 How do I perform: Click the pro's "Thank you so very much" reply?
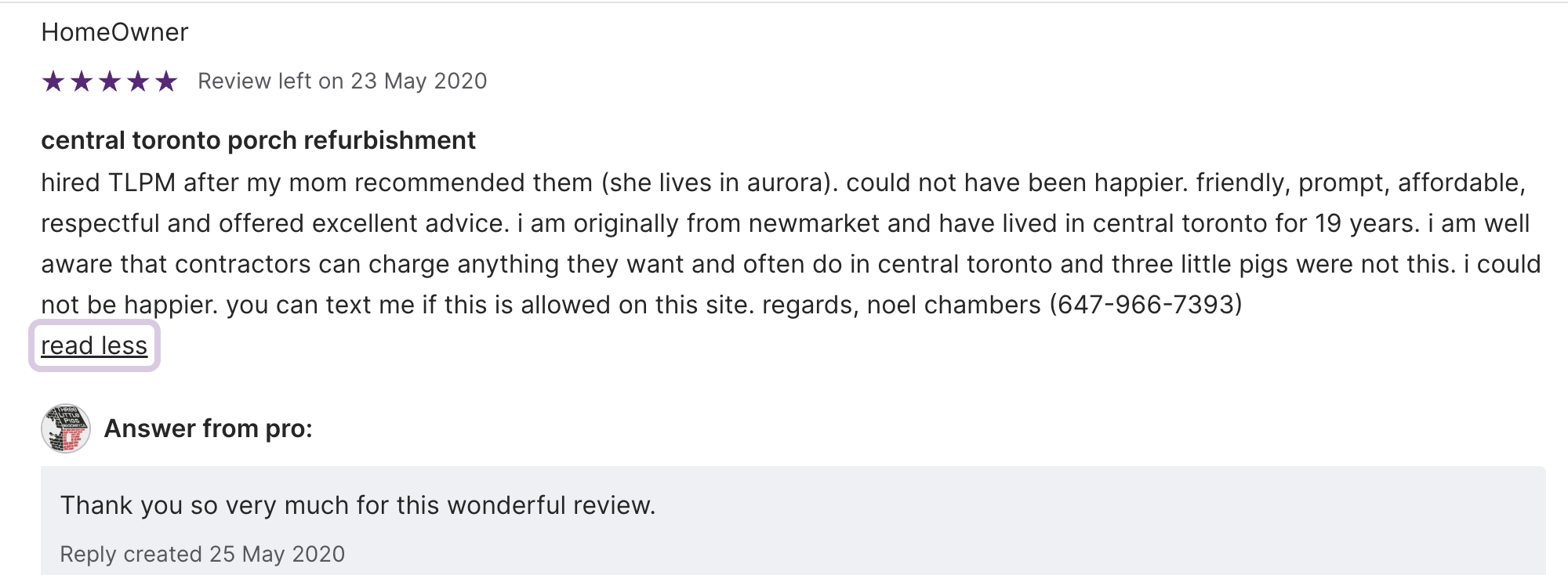pos(358,505)
